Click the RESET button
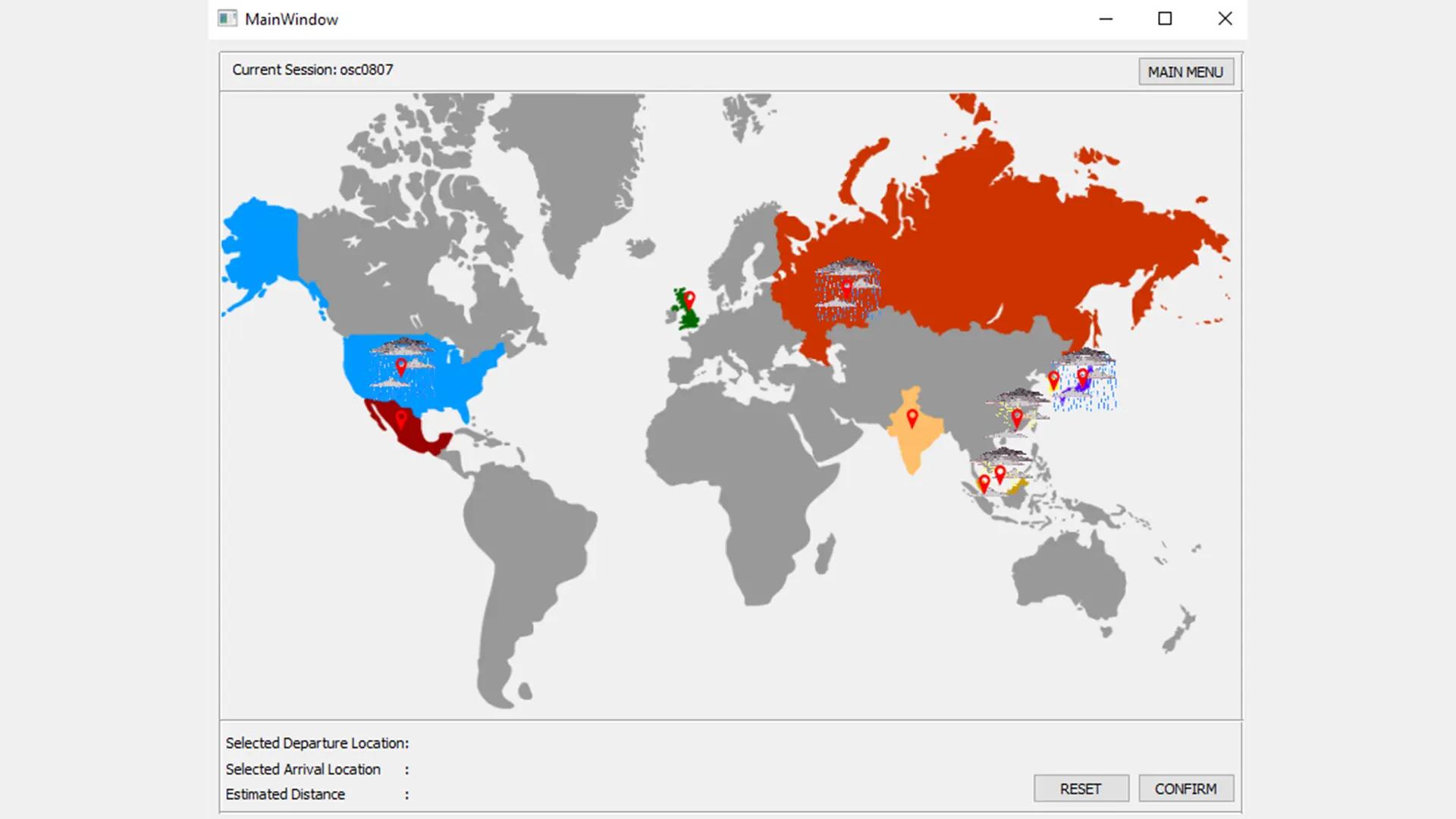This screenshot has width=1456, height=819. pyautogui.click(x=1080, y=789)
